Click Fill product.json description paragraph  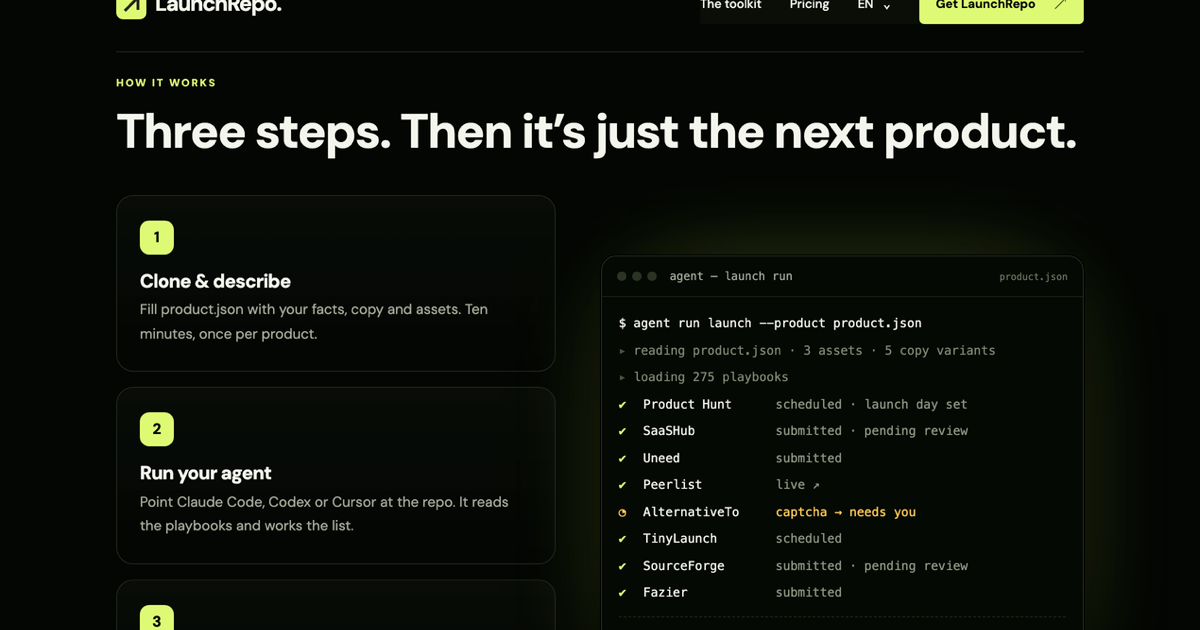(314, 321)
